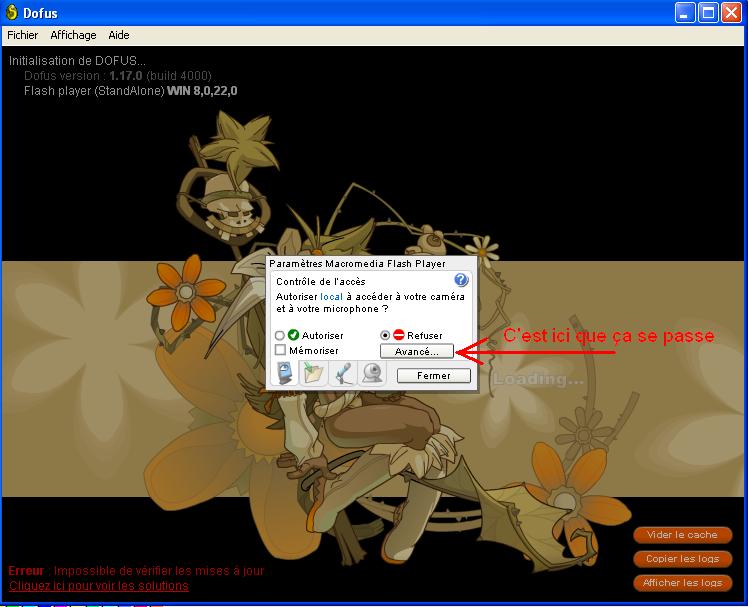The image size is (748, 607).
Task: Tick the Mémoriser checkbox
Action: 280,350
